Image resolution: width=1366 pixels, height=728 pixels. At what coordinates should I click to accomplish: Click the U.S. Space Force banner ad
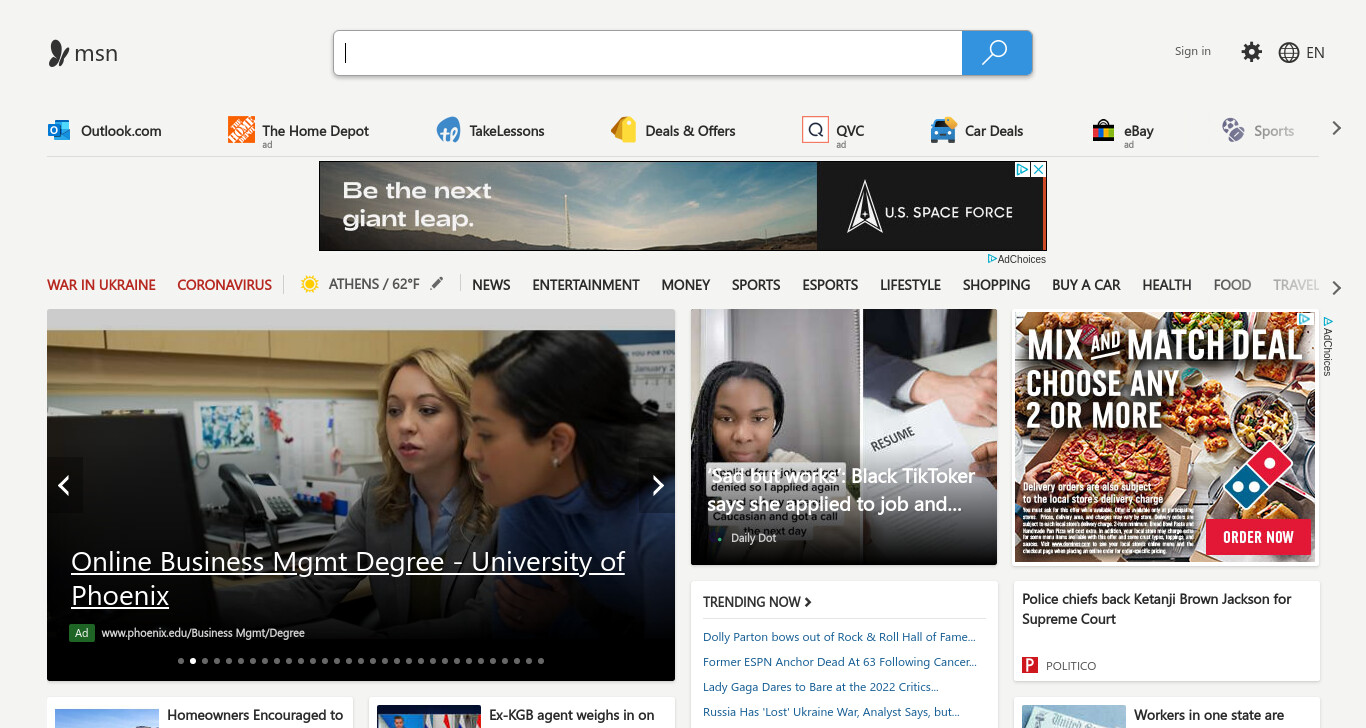click(x=682, y=206)
